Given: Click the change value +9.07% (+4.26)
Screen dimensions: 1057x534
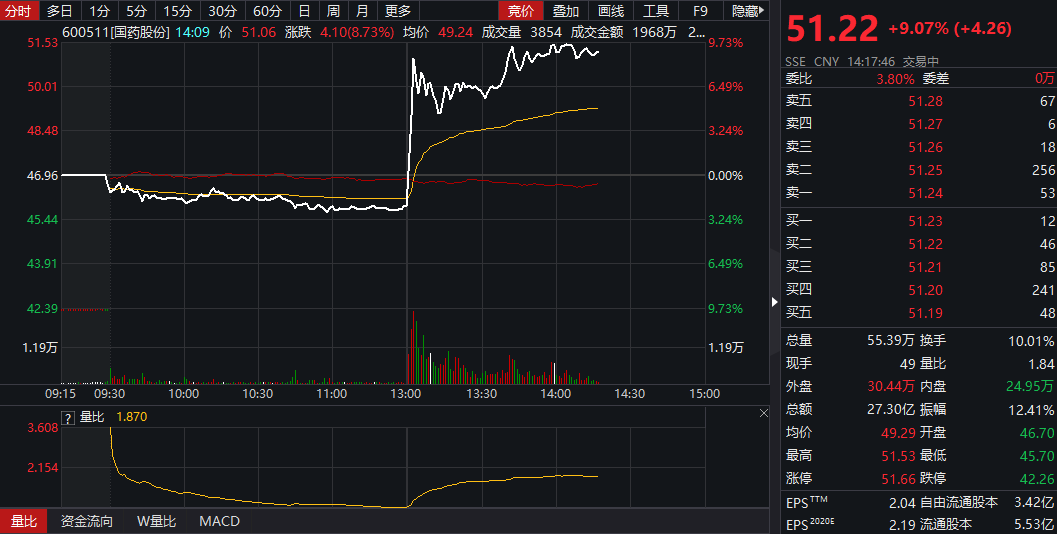Looking at the screenshot, I should pos(949,28).
